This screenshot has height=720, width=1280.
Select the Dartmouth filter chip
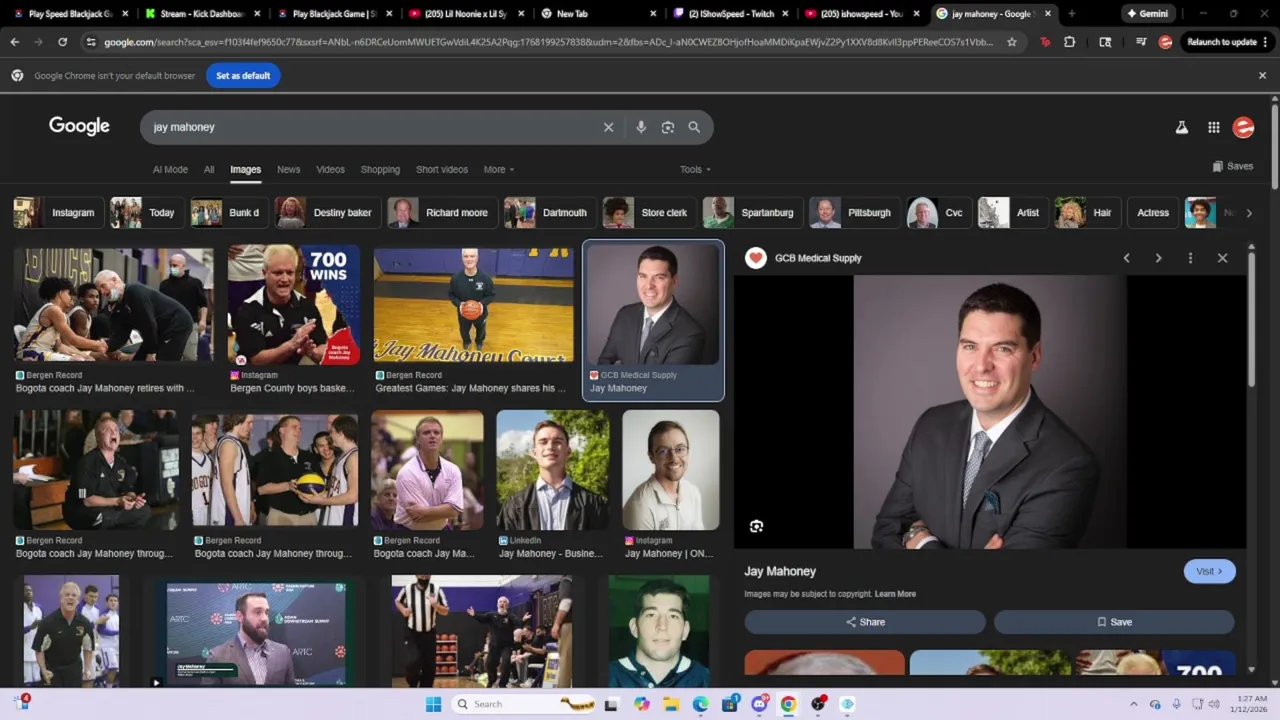[x=548, y=212]
